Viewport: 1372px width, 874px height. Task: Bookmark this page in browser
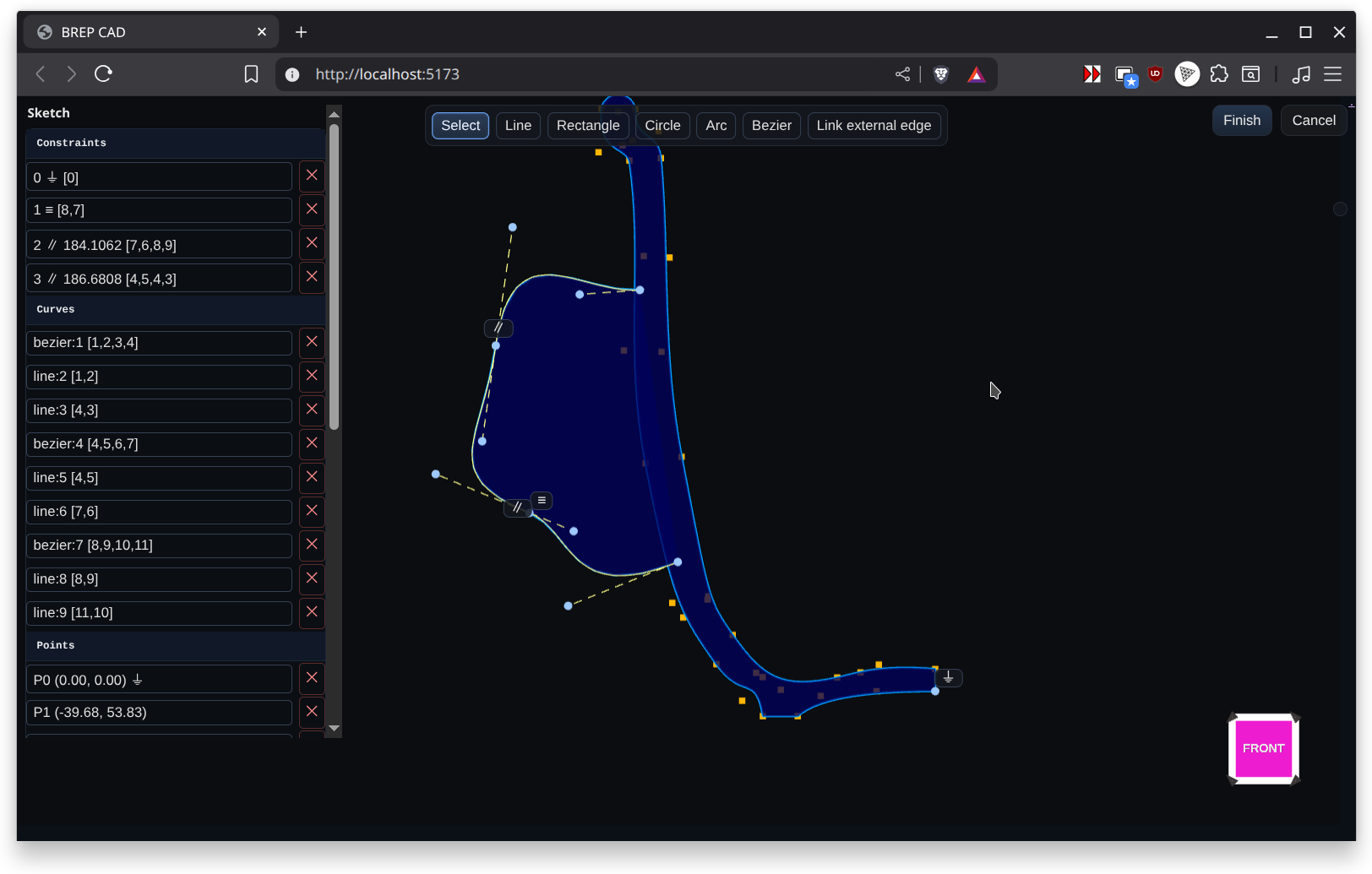tap(251, 74)
